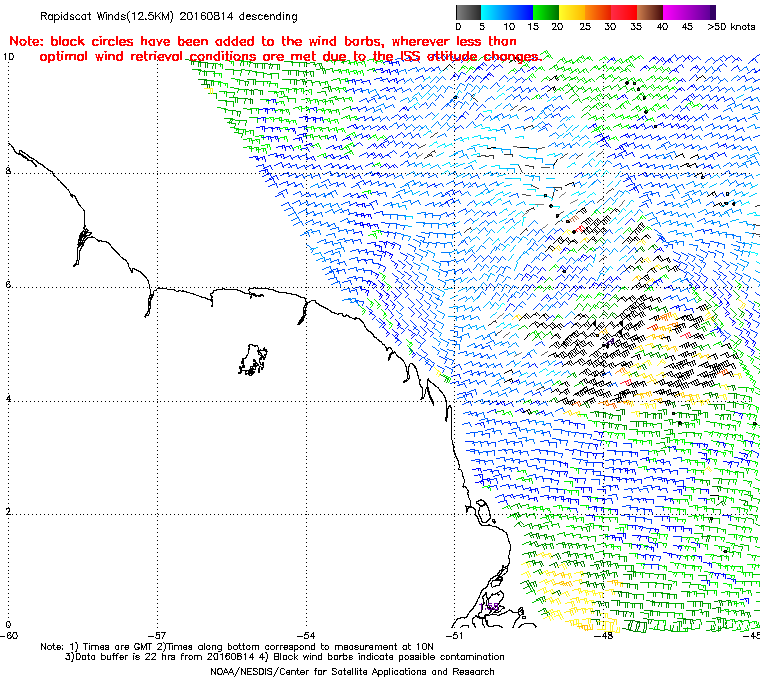Click the "2" latitude axis label
760x688 pixels.
8,512
